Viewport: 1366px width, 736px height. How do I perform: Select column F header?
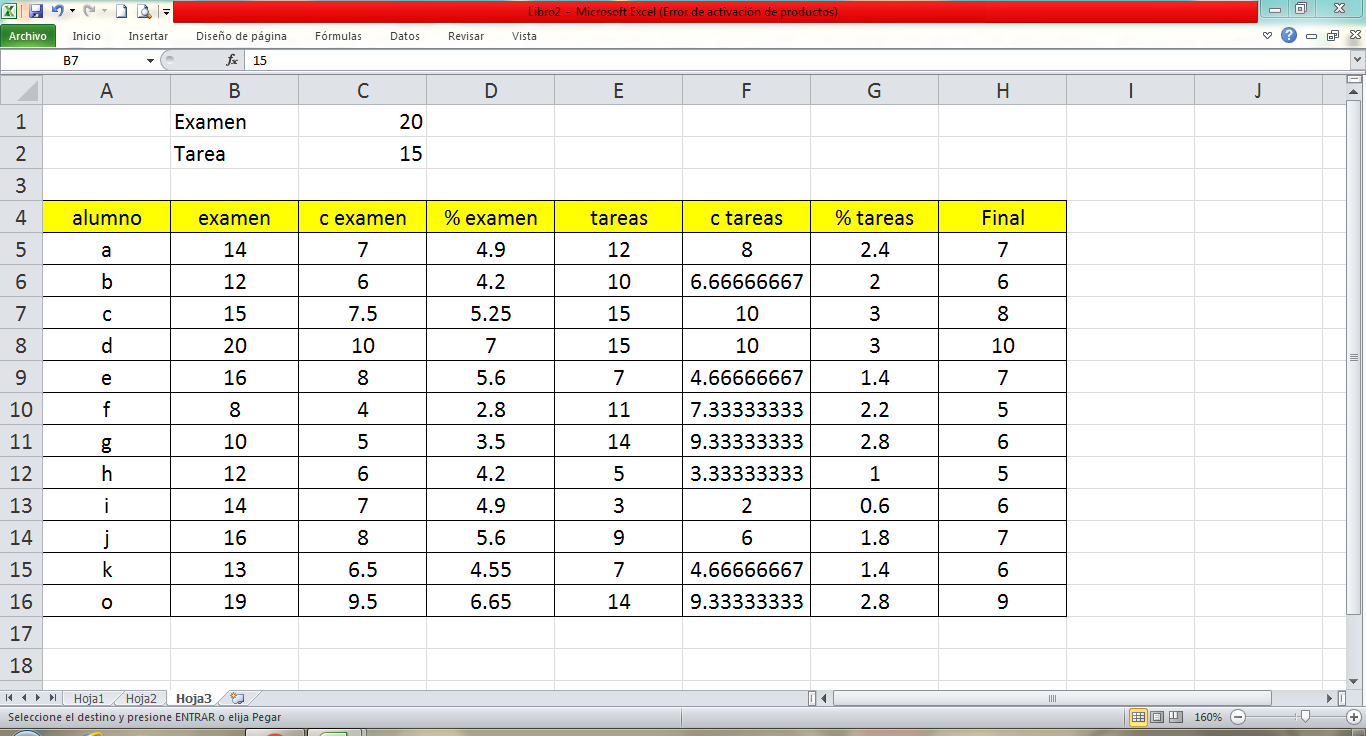746,91
